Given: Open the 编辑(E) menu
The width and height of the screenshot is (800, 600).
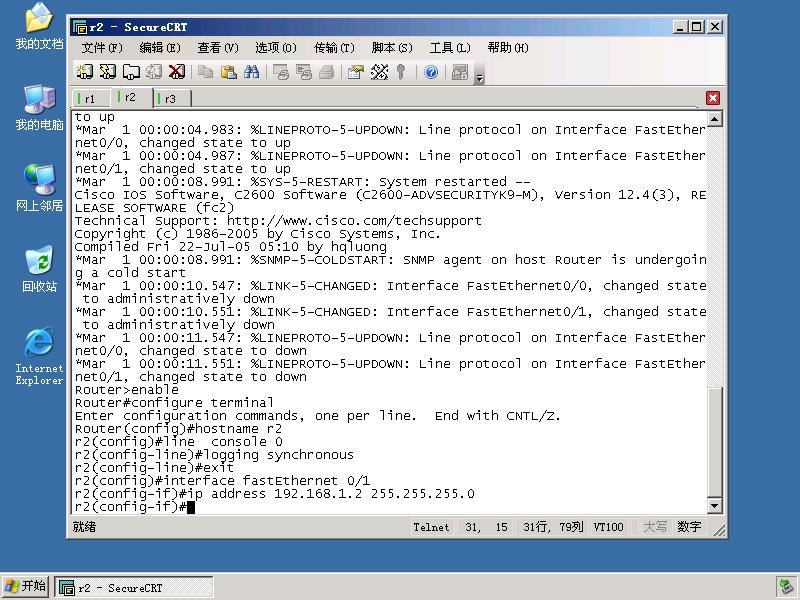Looking at the screenshot, I should 160,47.
